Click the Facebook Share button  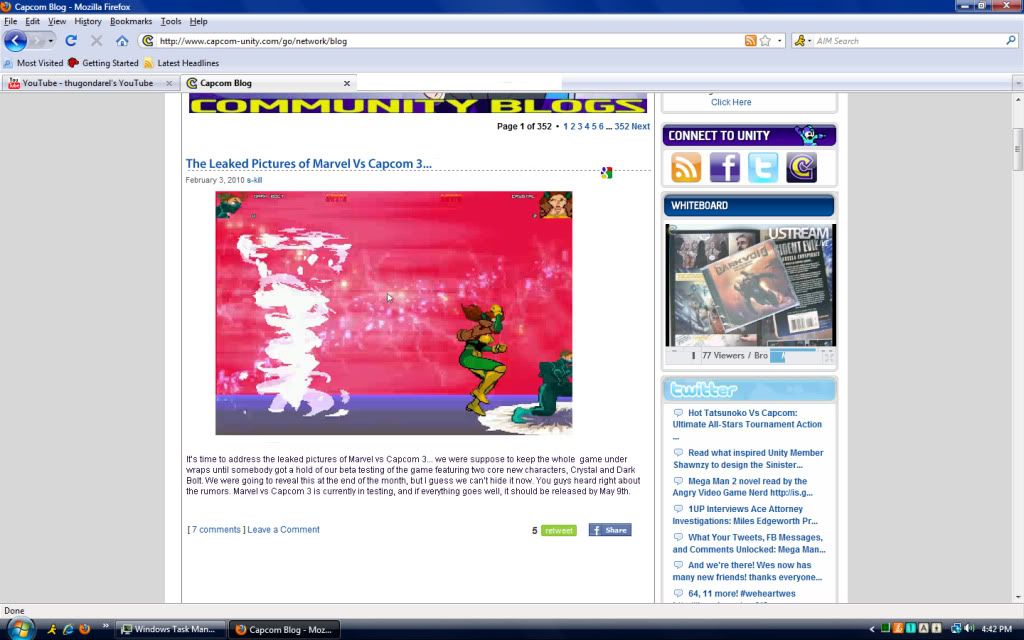[610, 530]
